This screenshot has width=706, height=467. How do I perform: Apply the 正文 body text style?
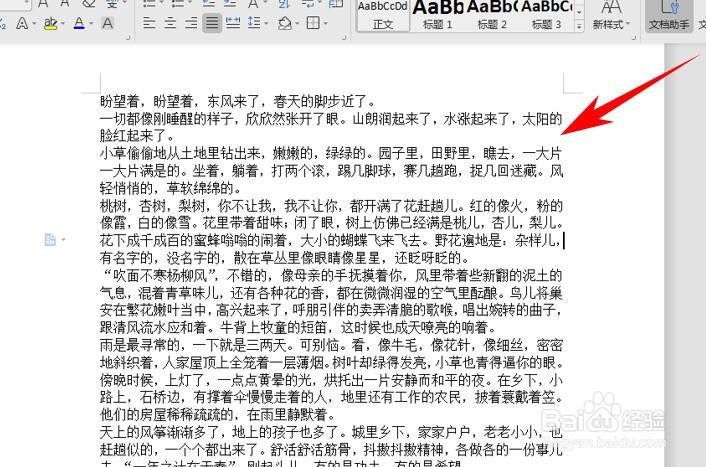pyautogui.click(x=383, y=15)
